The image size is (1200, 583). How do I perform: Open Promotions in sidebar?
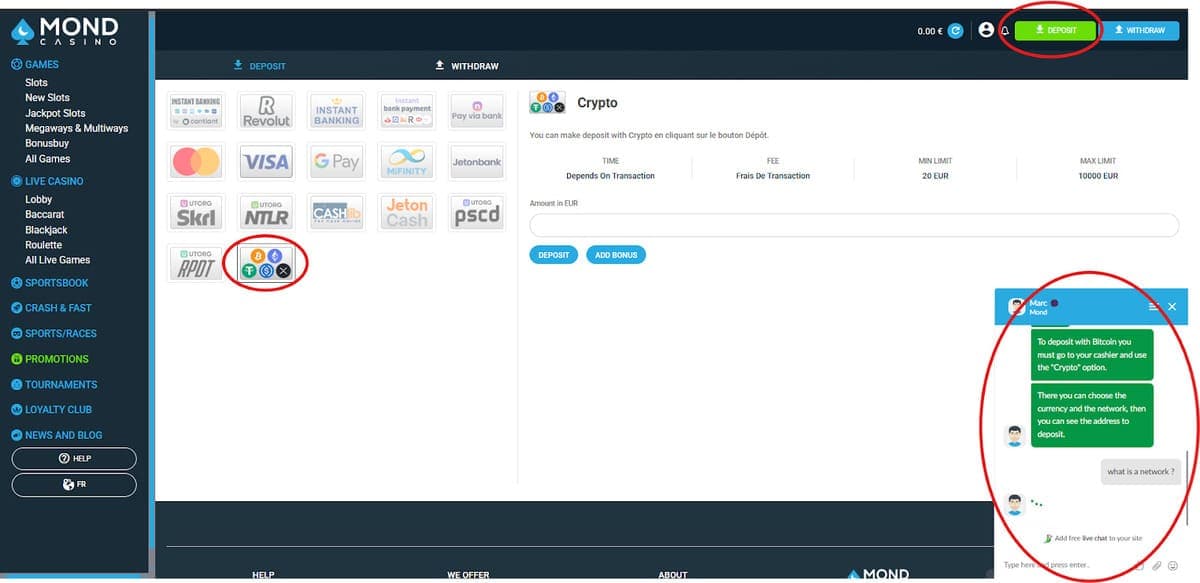click(x=49, y=359)
